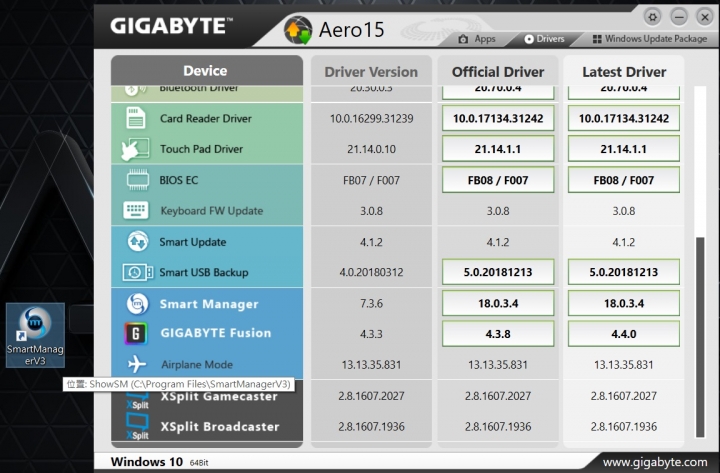720x473 pixels.
Task: Install Official Smart USB Backup 5.0.20181213
Action: click(498, 272)
